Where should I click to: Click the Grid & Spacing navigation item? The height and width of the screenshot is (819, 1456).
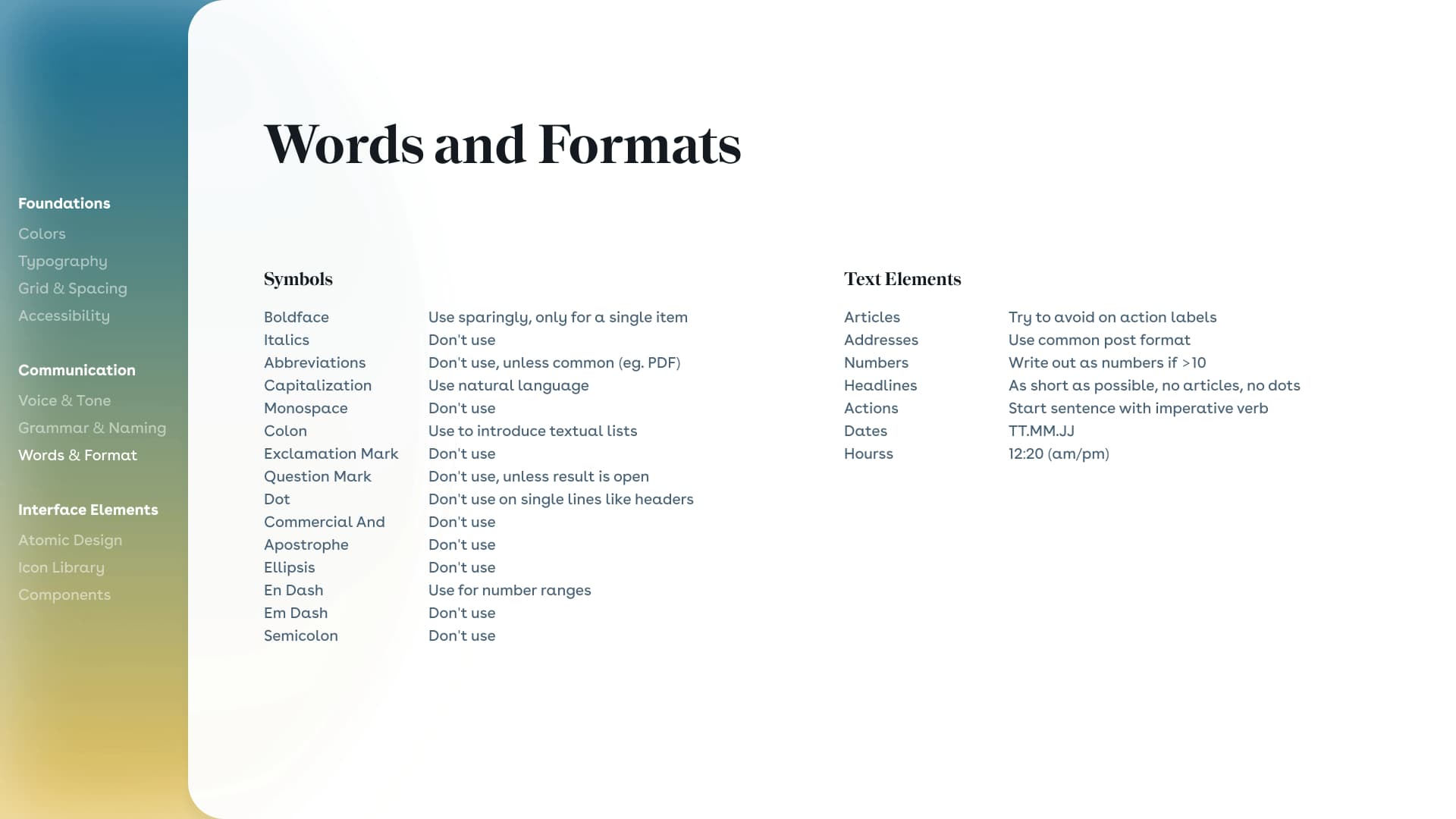tap(72, 288)
